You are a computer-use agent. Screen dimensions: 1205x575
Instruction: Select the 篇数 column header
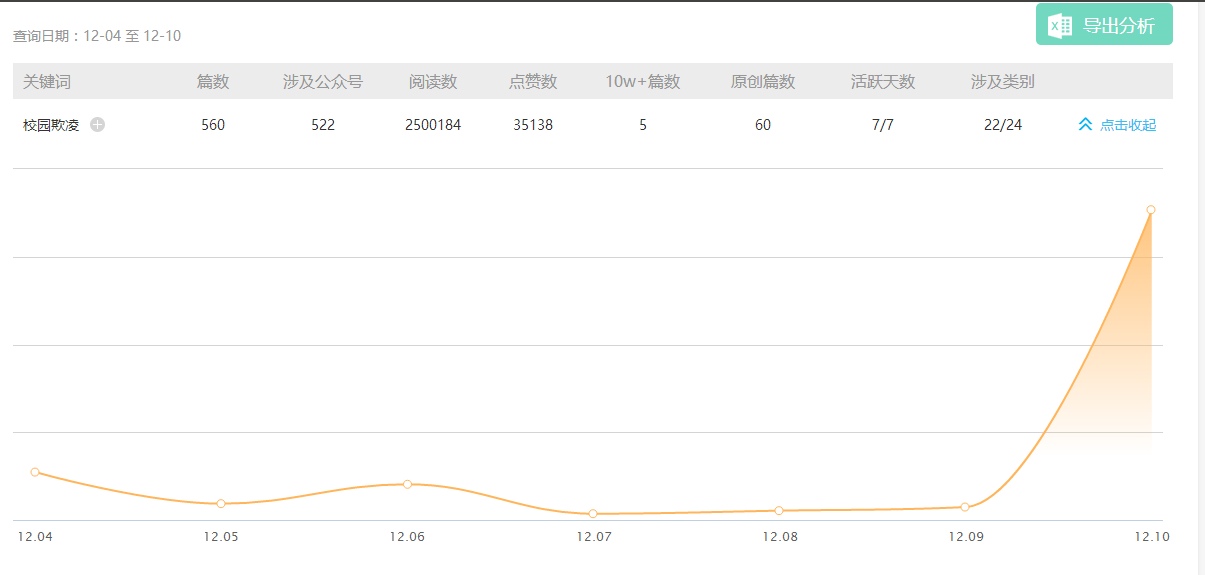point(213,82)
